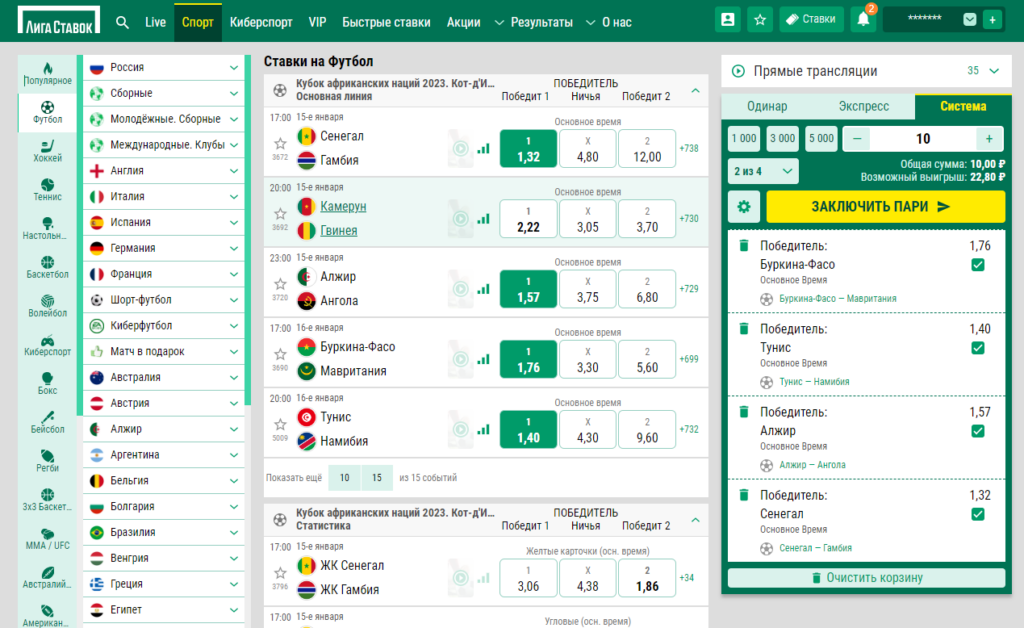Show 15 more events
Screen dimensions: 1024x628
click(x=377, y=478)
